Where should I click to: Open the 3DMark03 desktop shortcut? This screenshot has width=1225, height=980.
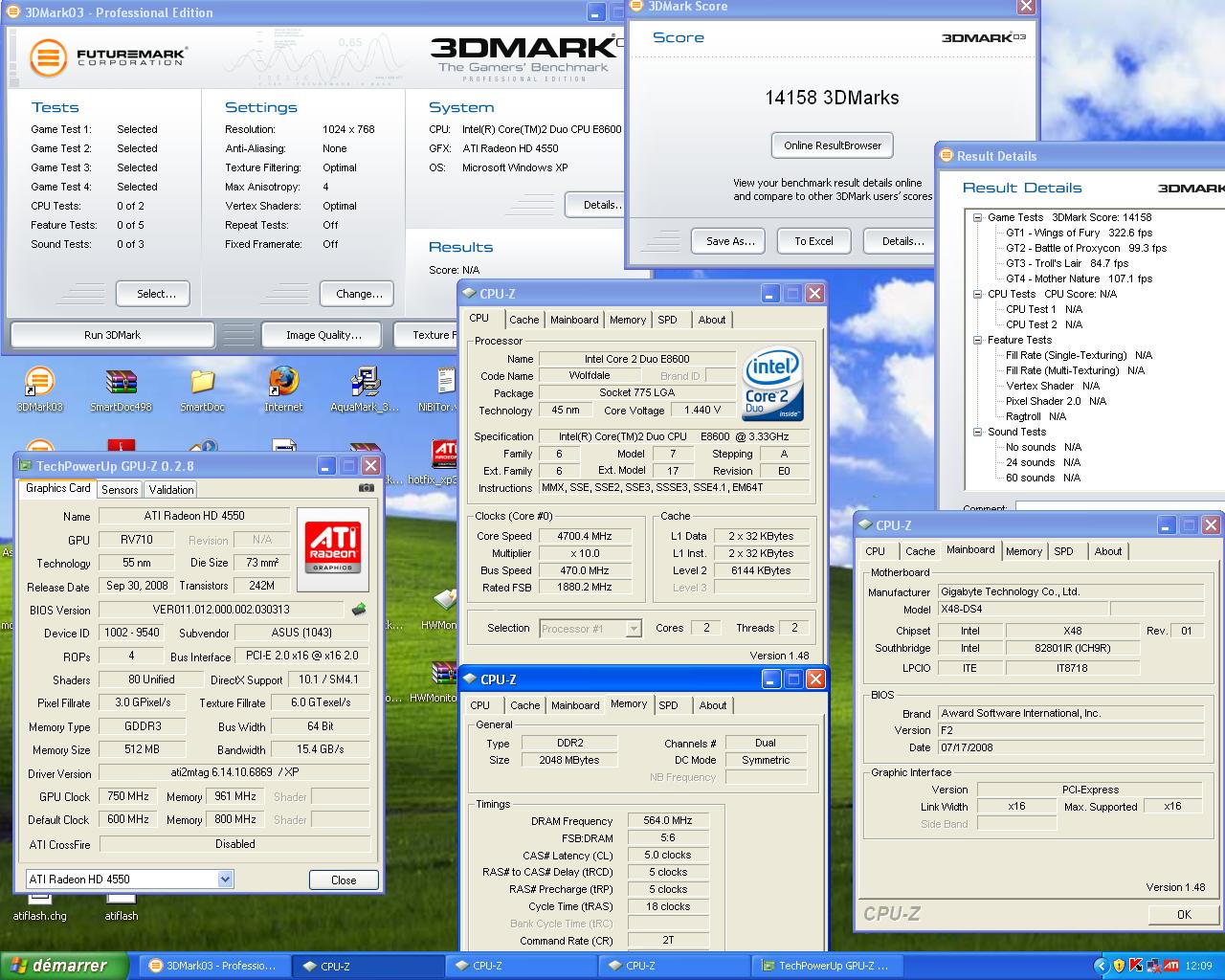[x=39, y=389]
